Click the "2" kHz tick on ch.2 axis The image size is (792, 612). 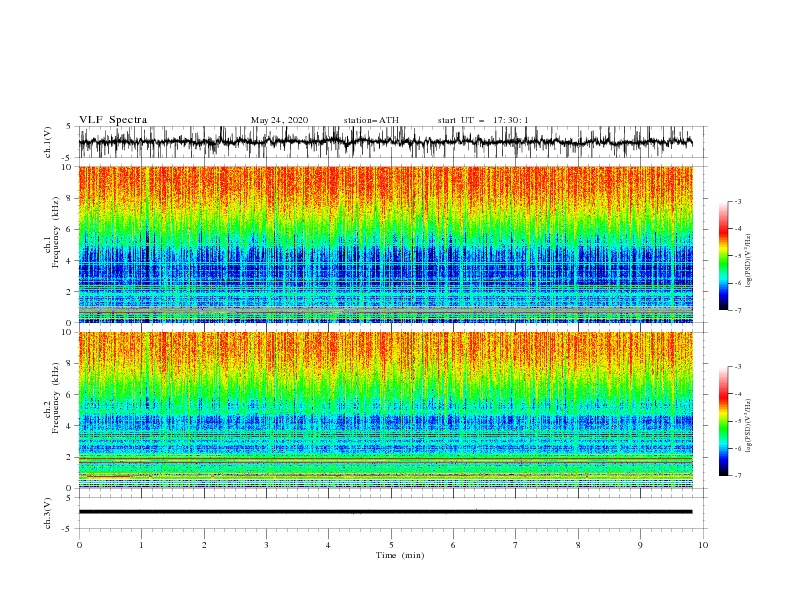point(70,457)
